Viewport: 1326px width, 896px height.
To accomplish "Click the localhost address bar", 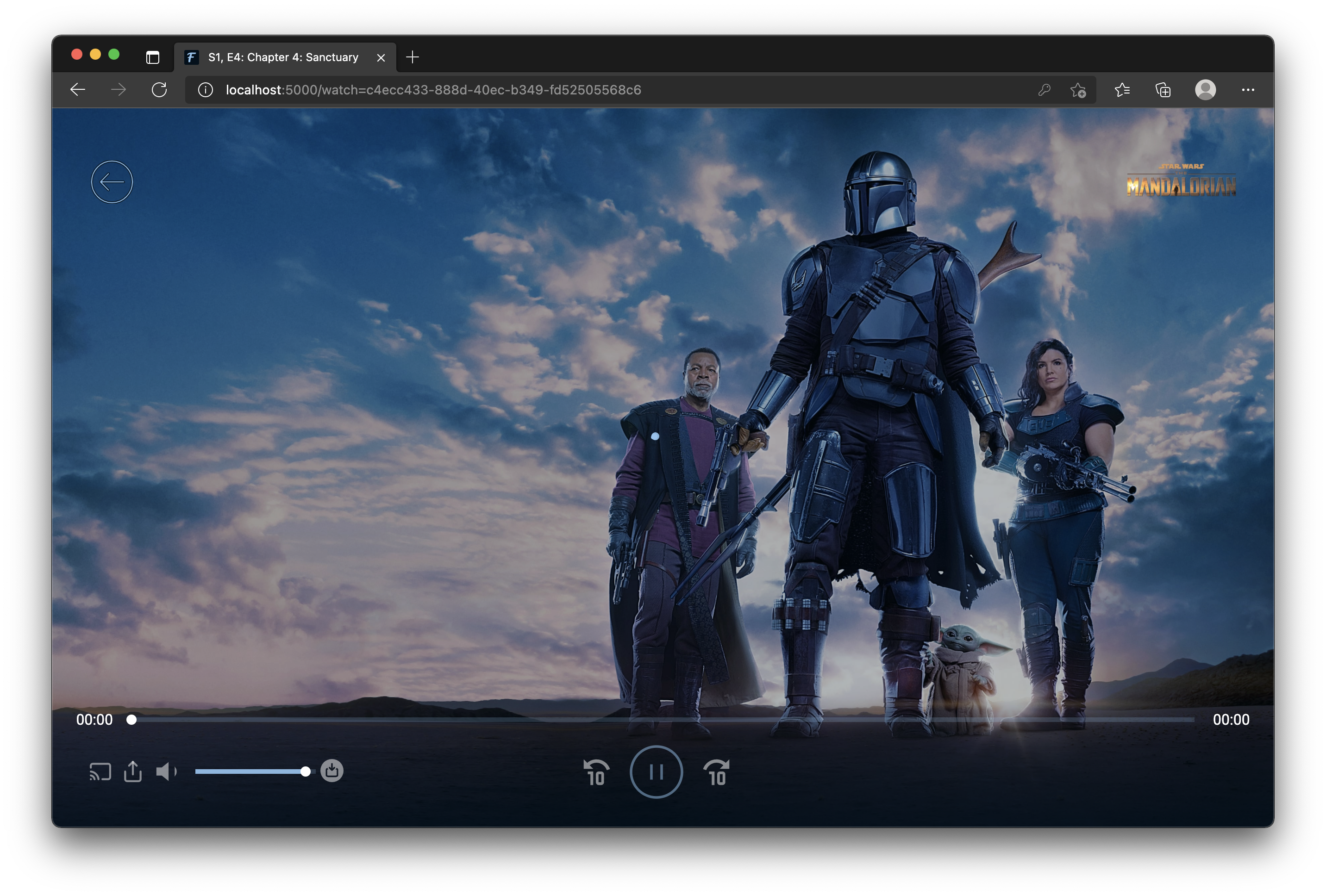I will click(x=434, y=90).
